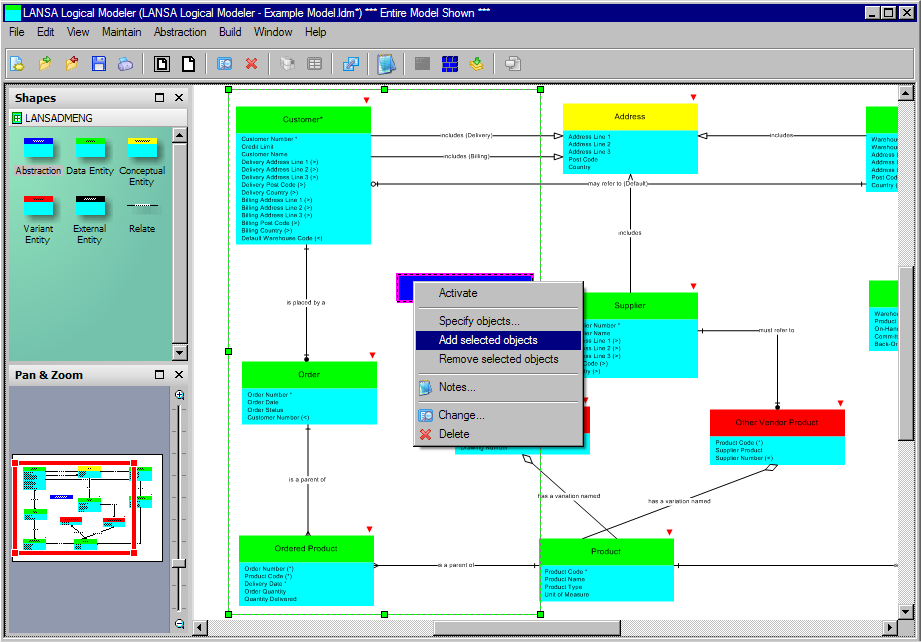Click the grayed table grid toolbar icon
The height and width of the screenshot is (642, 921).
pyautogui.click(x=315, y=63)
